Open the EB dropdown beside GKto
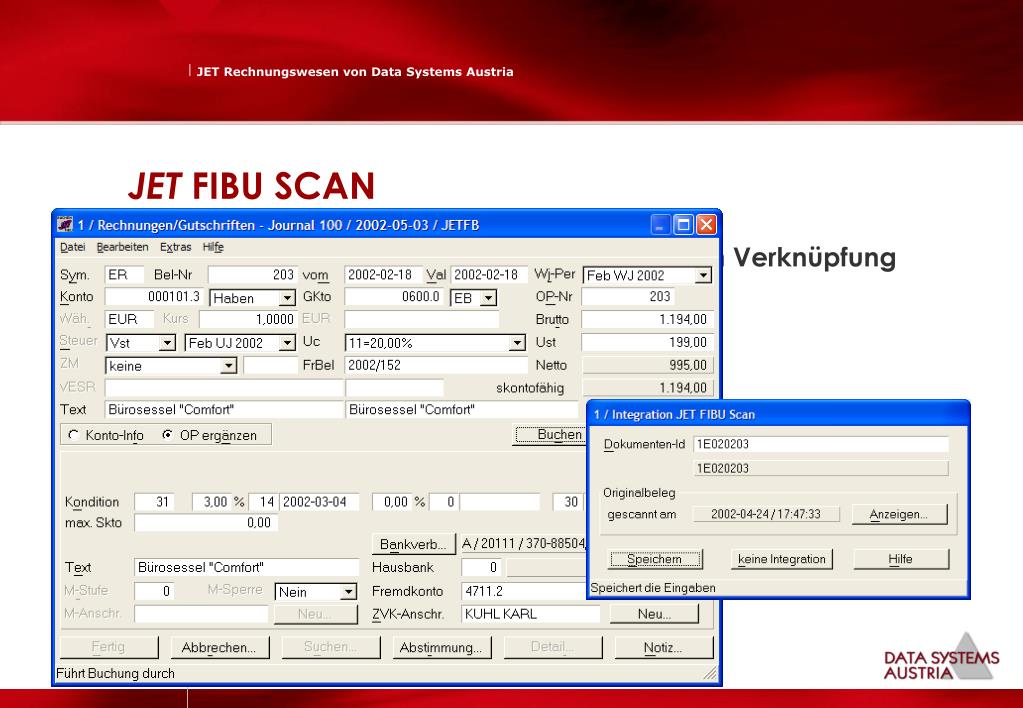 [489, 298]
